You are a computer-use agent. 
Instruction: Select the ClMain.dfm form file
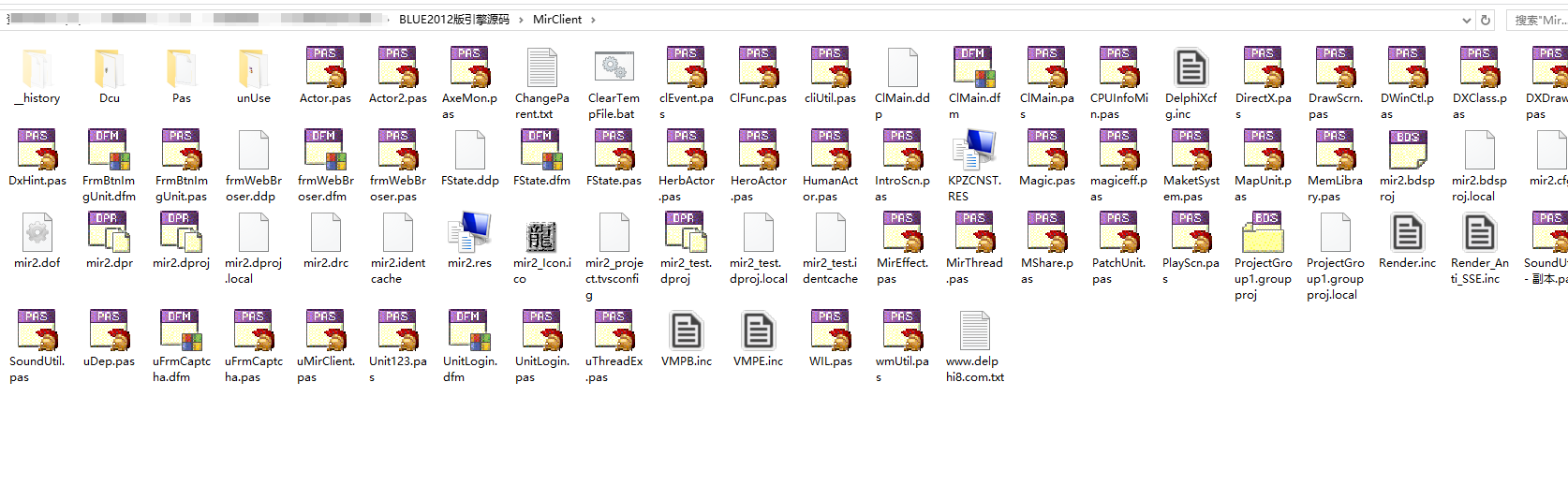point(974,70)
